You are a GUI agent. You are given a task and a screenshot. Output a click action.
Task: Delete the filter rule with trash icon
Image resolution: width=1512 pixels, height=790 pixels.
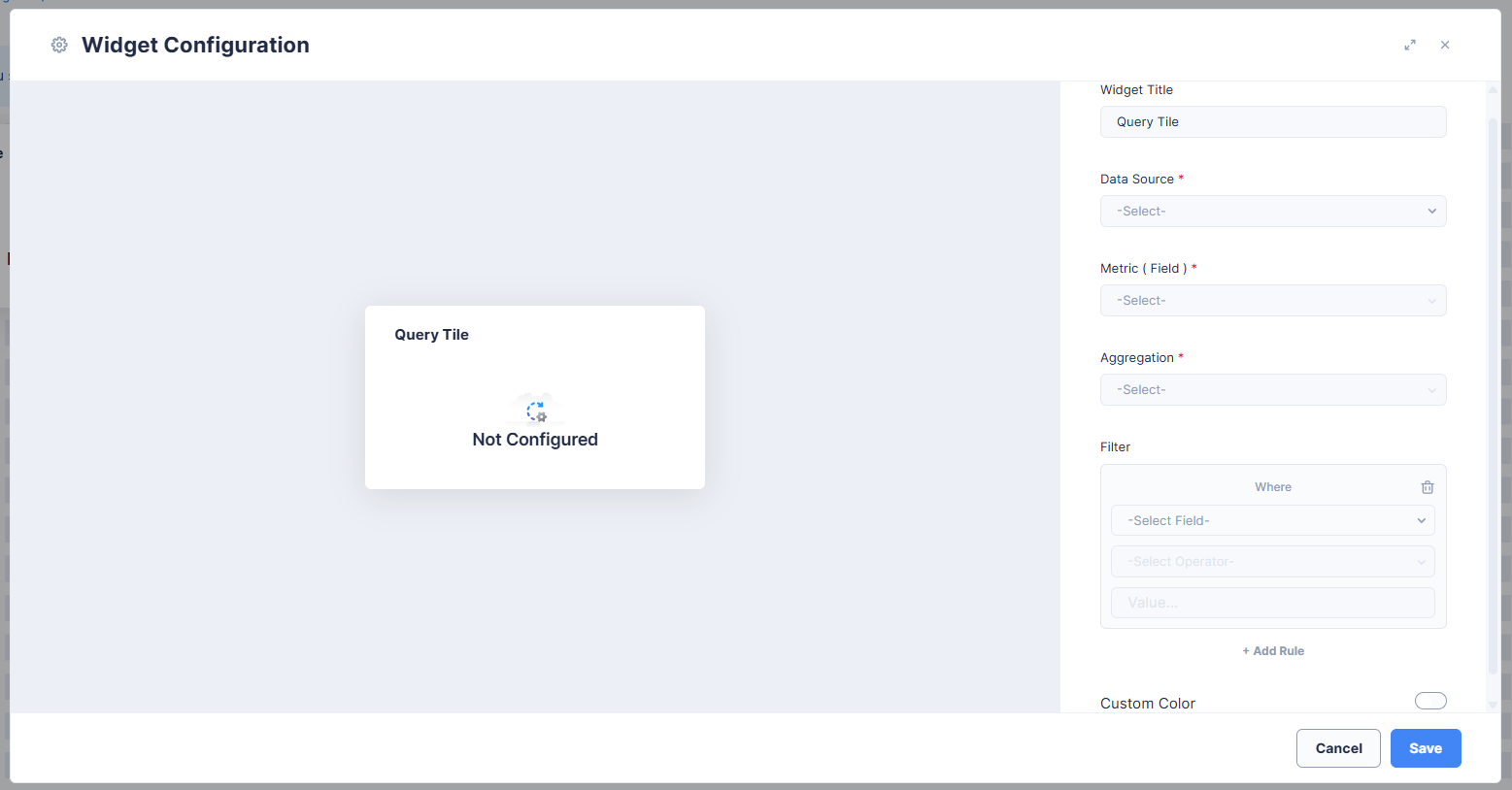1428,487
